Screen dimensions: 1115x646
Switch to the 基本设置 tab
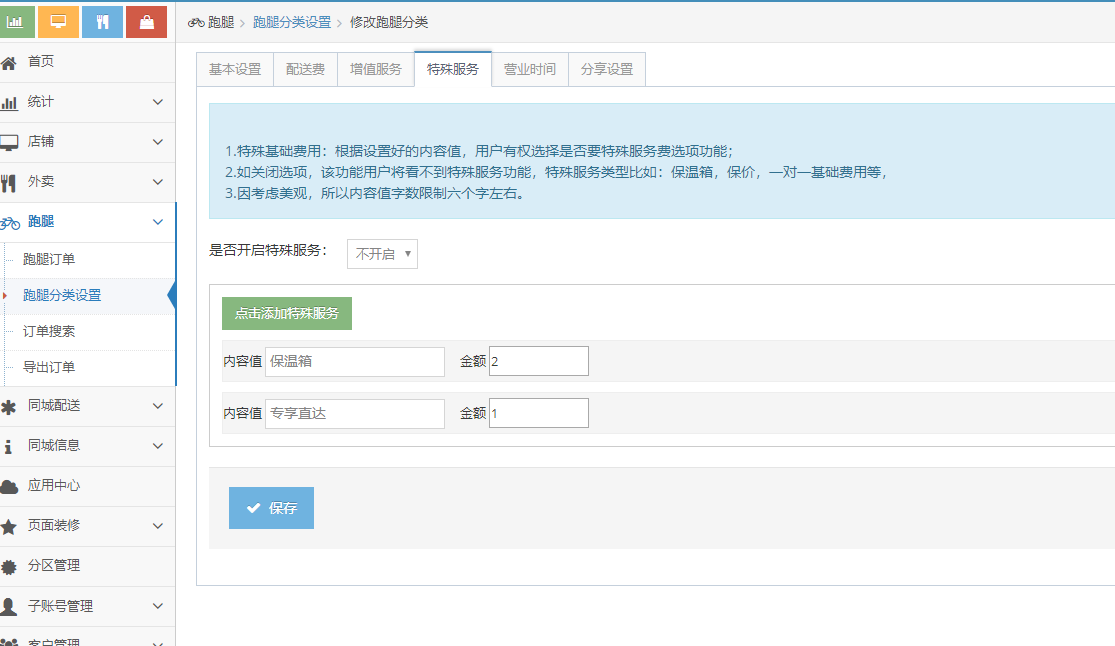click(x=235, y=70)
